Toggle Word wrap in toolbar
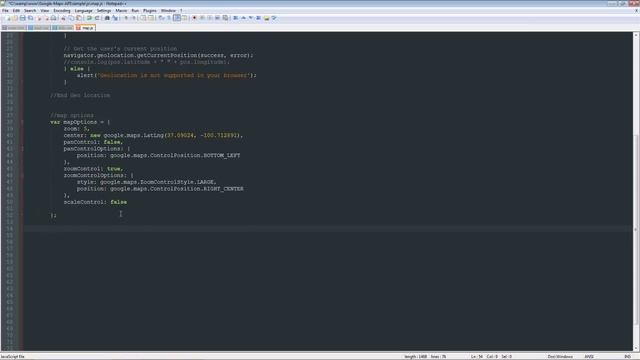 (x=161, y=18)
